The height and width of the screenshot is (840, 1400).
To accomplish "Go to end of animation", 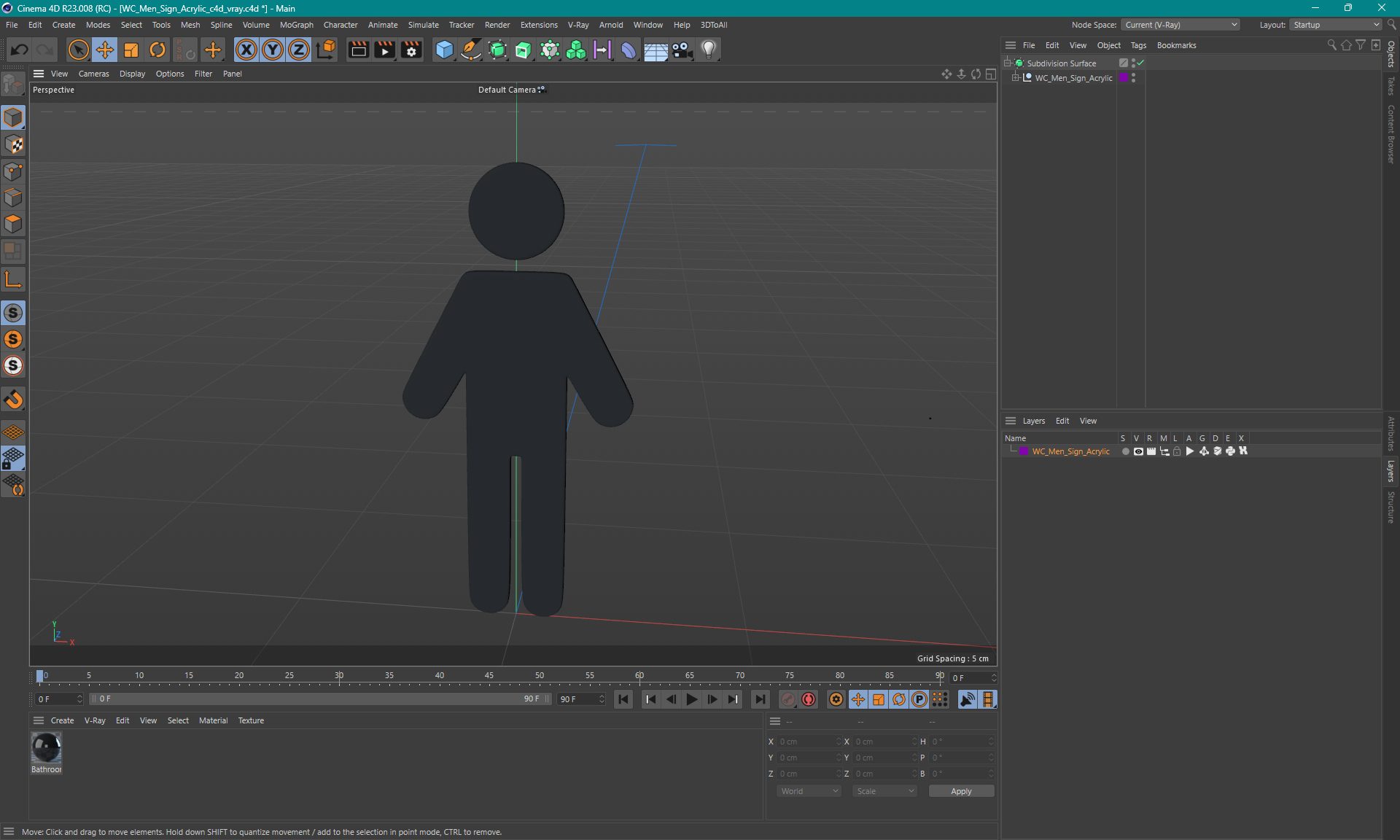I will pos(760,699).
